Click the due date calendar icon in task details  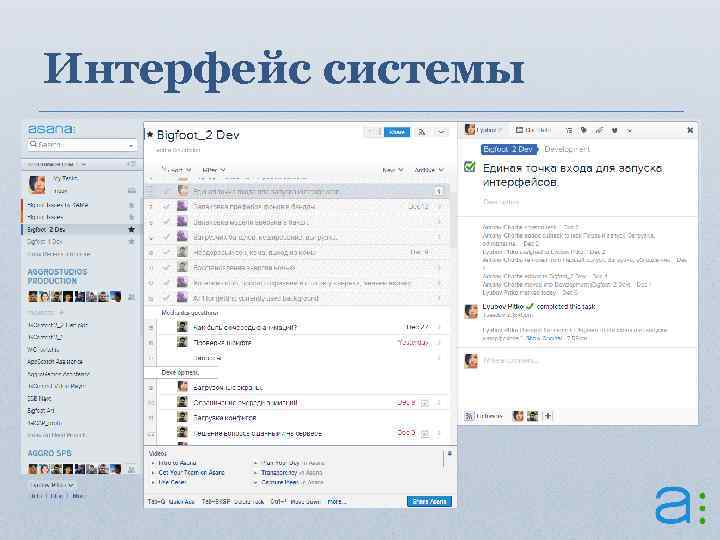pos(519,130)
